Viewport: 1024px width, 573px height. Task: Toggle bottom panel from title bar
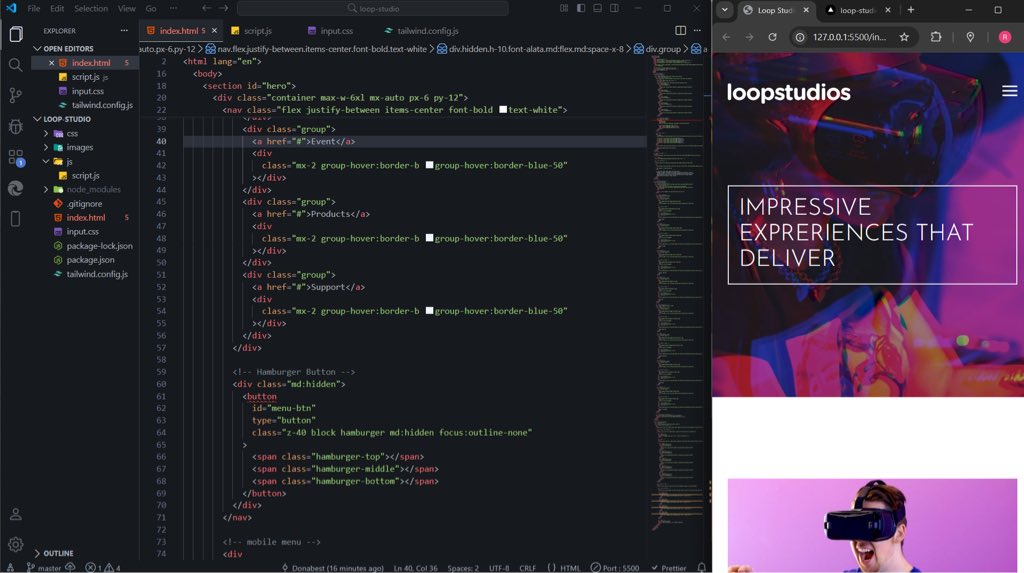click(598, 8)
